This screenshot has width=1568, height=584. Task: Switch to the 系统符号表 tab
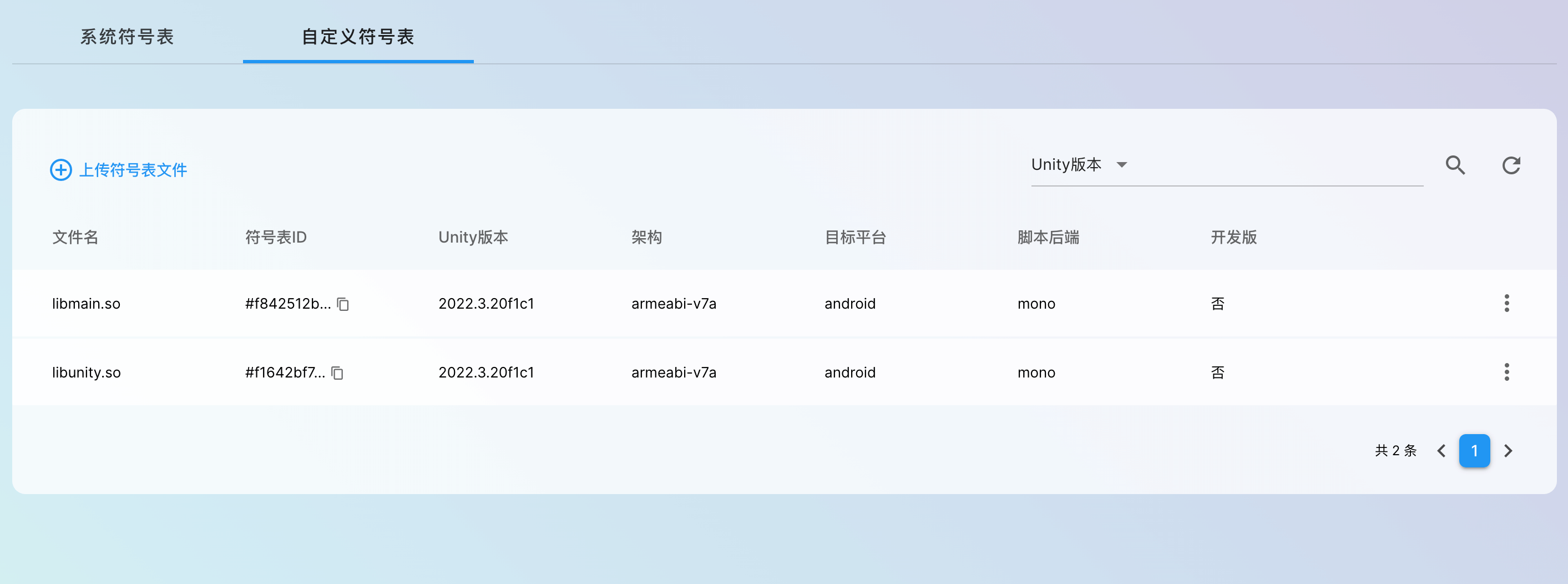(127, 37)
